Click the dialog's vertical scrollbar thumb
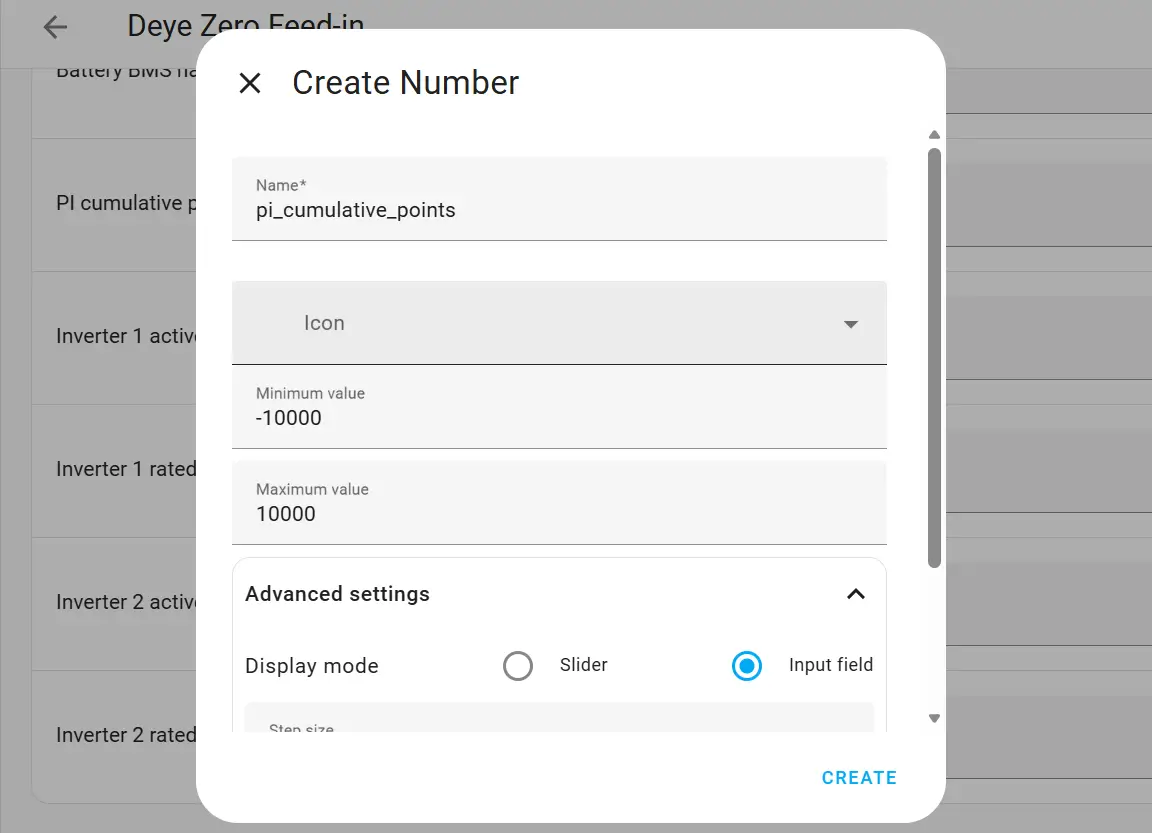Viewport: 1152px width, 833px height. click(934, 357)
